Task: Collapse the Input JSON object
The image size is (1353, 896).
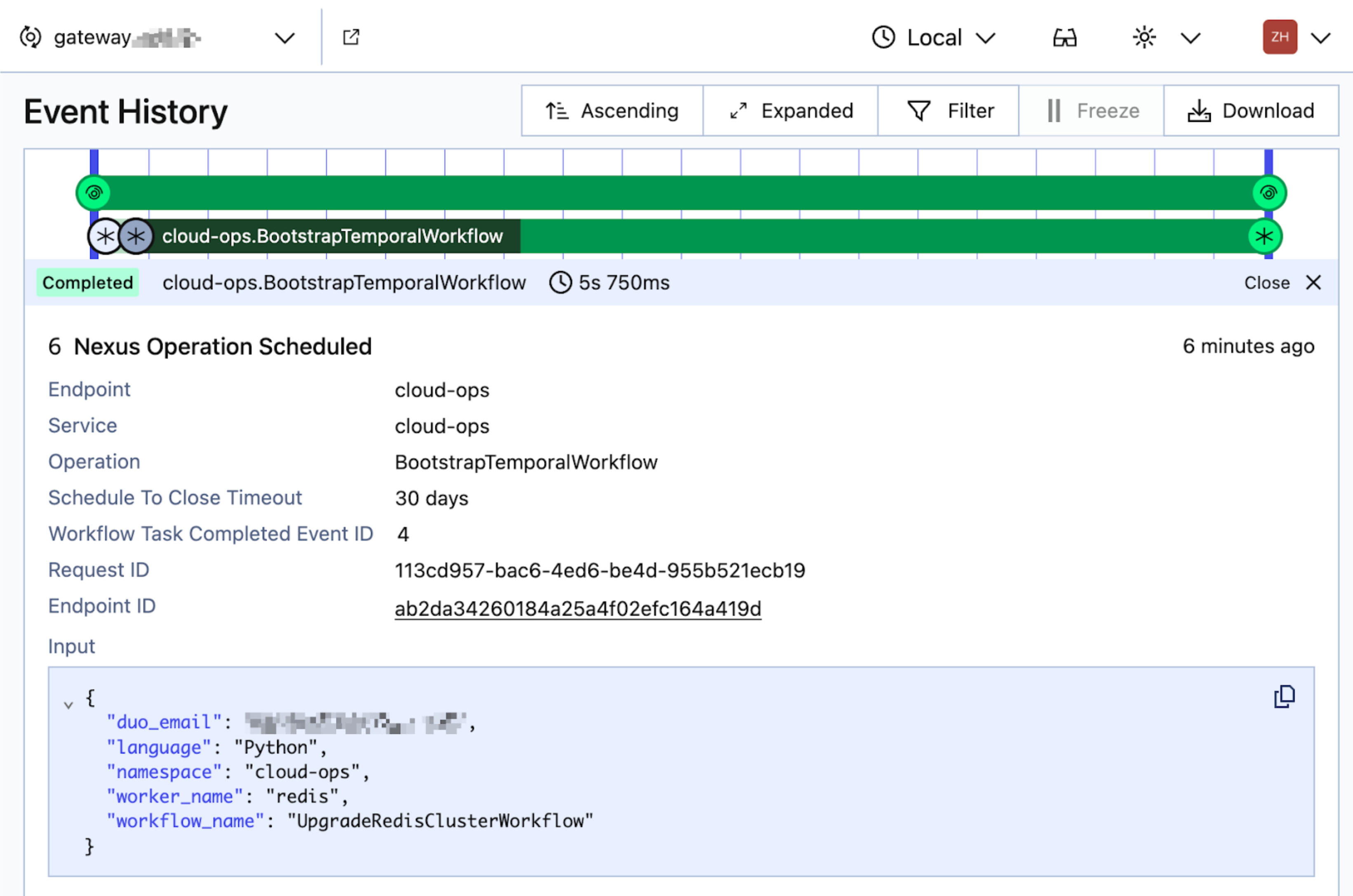Action: [68, 705]
